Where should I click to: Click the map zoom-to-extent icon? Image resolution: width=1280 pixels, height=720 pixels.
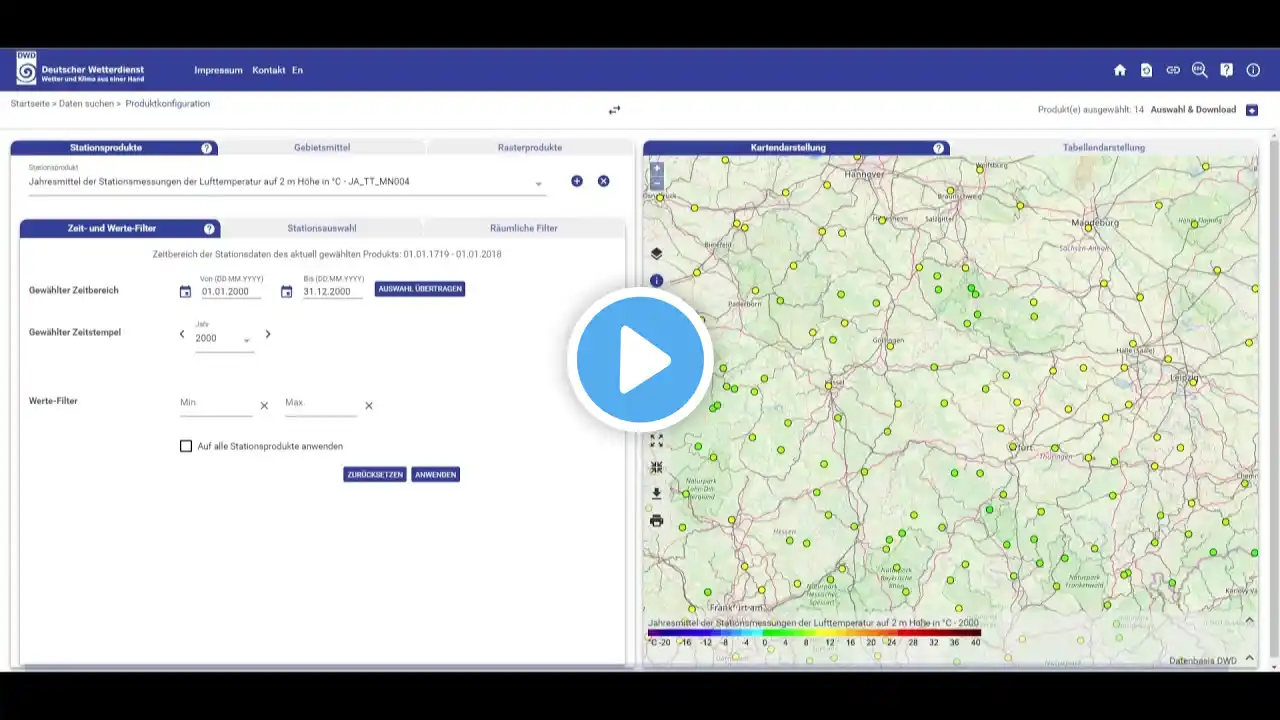[x=657, y=467]
